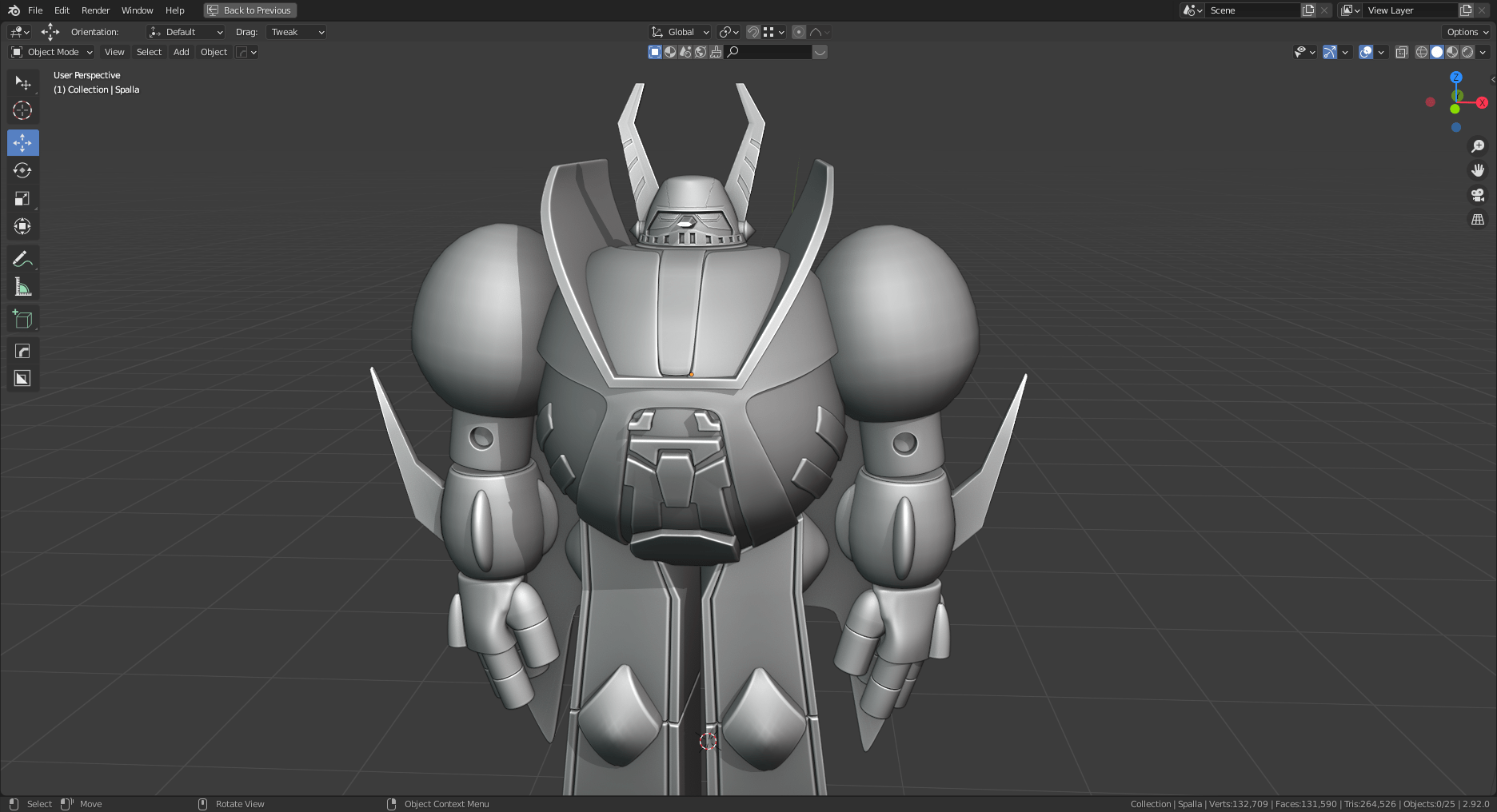Viewport: 1497px width, 812px height.
Task: Open the File menu
Action: (x=35, y=10)
